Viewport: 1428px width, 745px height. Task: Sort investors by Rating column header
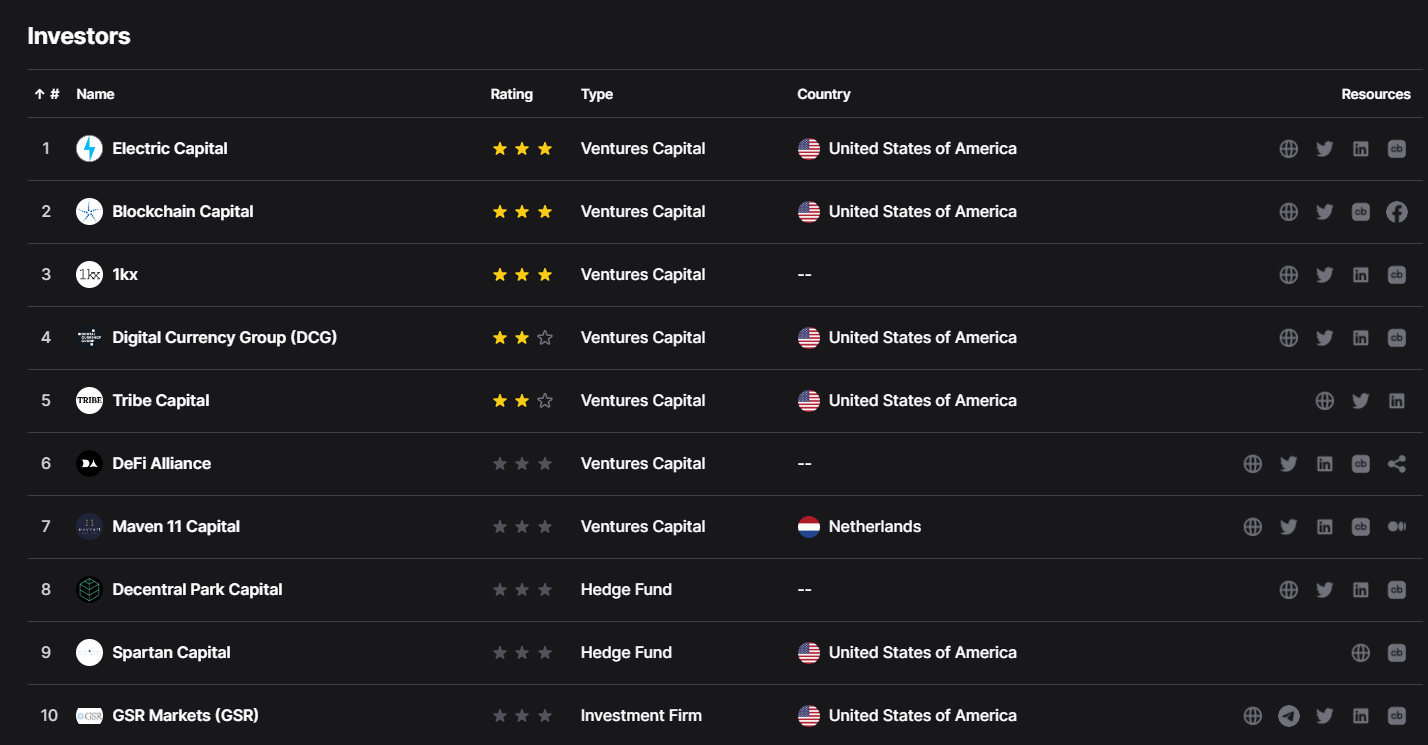click(x=511, y=94)
